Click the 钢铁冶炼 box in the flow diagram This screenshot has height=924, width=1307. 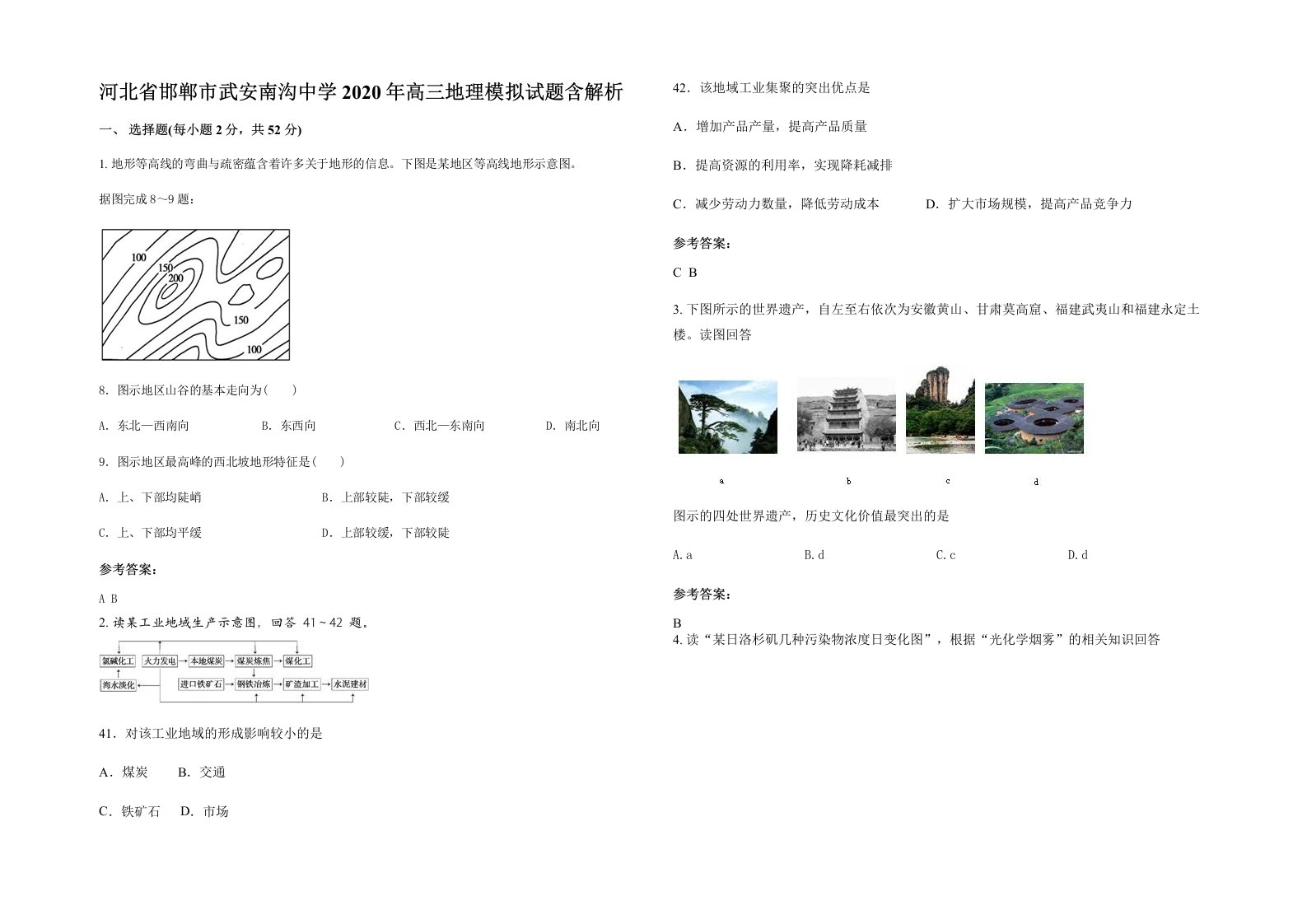[x=254, y=684]
